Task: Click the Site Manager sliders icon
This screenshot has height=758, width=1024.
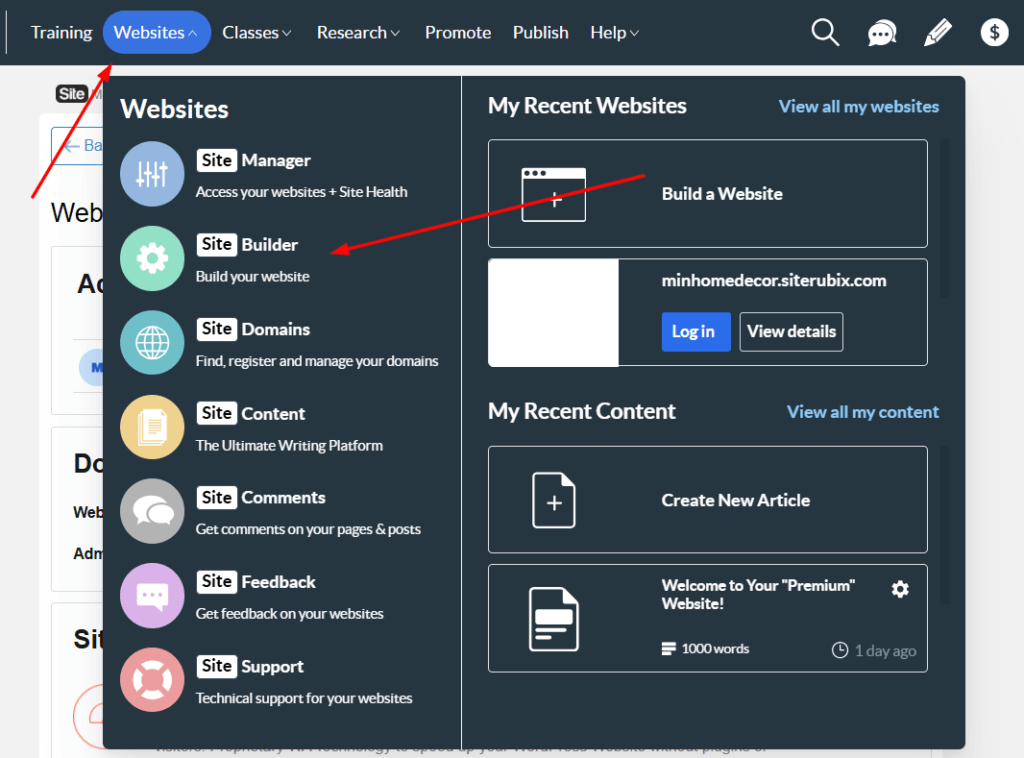Action: [x=152, y=174]
